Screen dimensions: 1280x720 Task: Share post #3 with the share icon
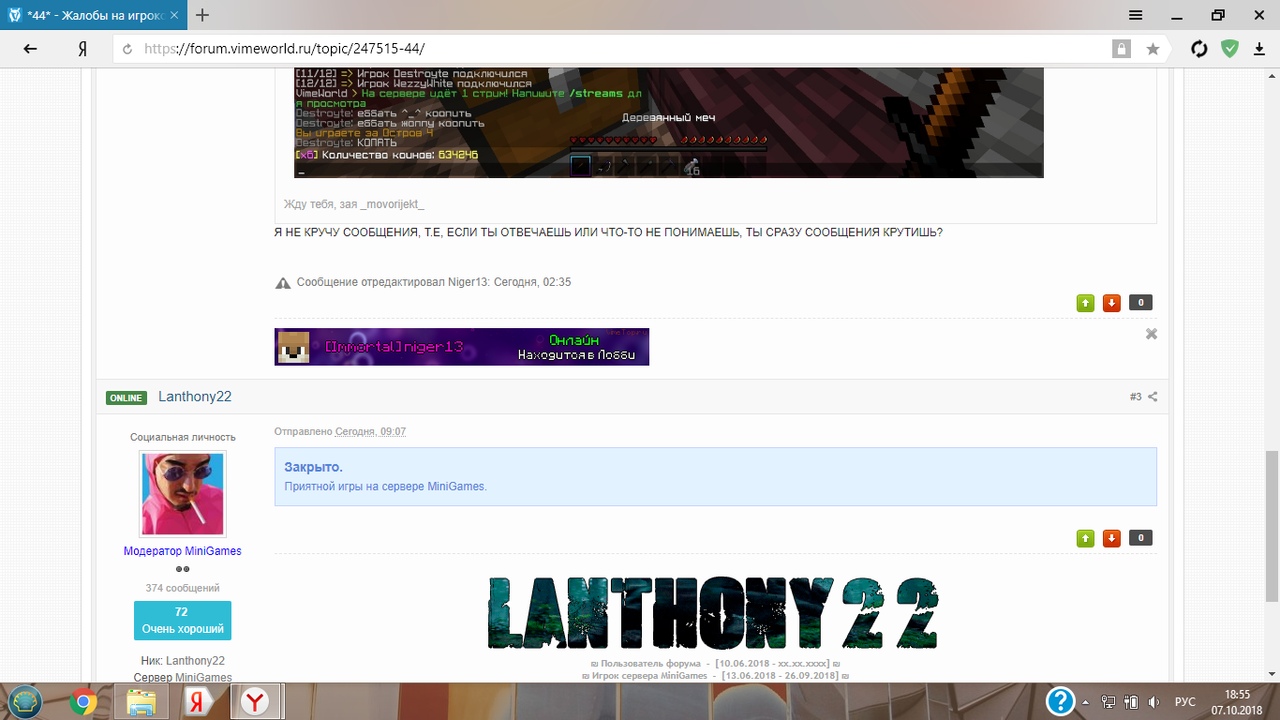point(1153,397)
